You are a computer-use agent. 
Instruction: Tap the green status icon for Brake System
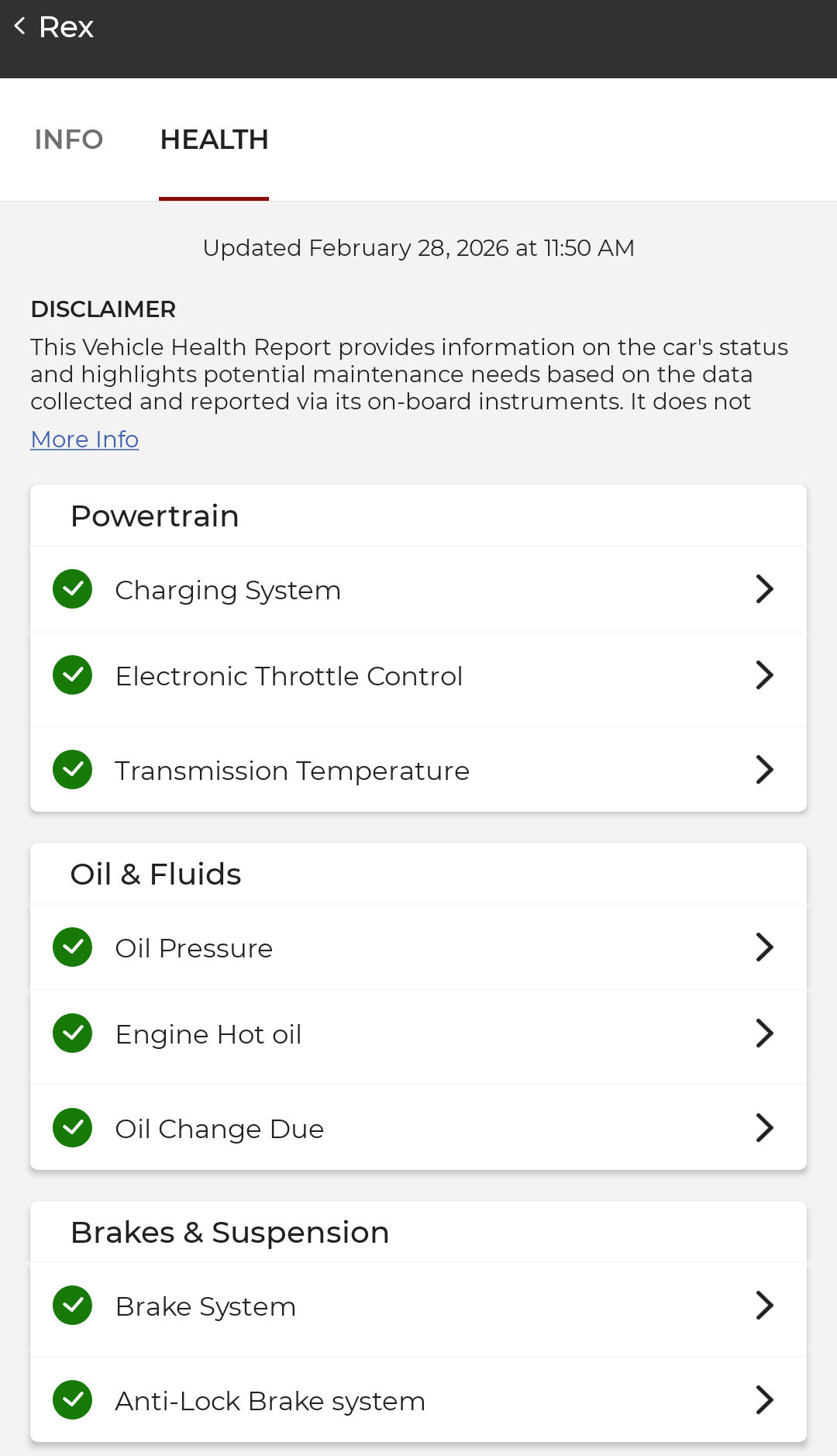click(x=73, y=1306)
